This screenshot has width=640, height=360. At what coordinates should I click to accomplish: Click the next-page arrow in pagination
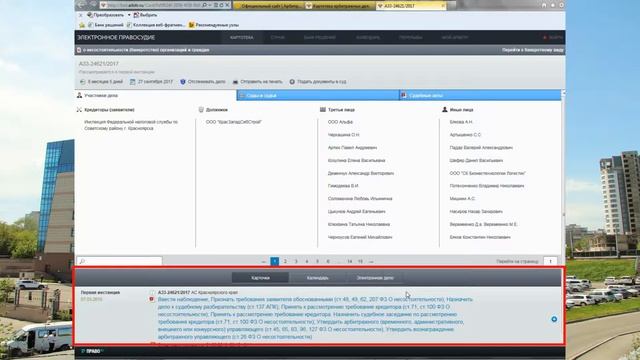point(371,261)
